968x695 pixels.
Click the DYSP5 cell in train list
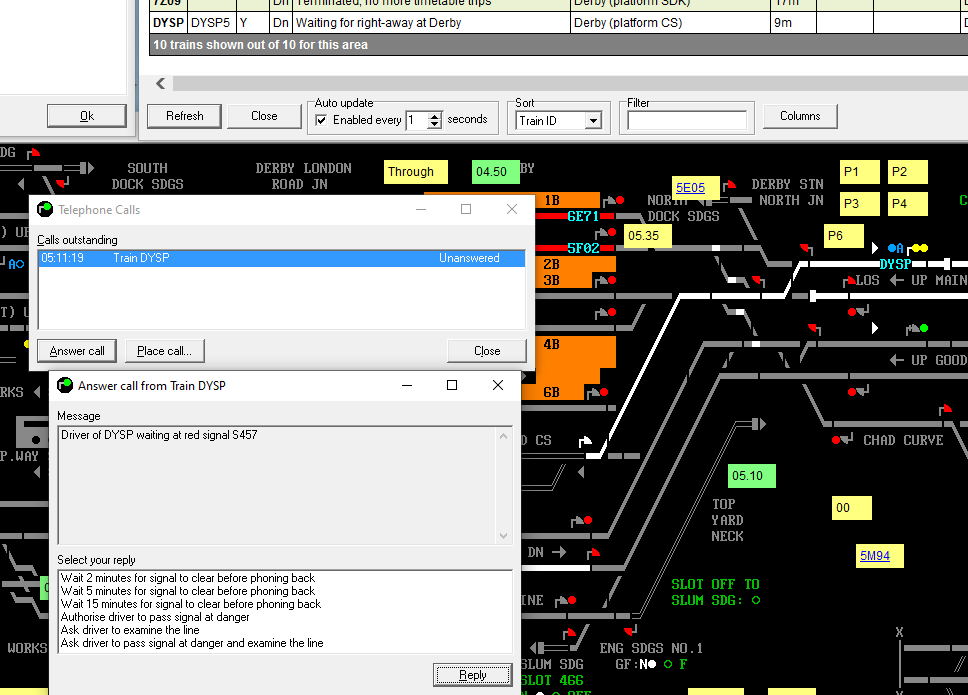pyautogui.click(x=212, y=23)
